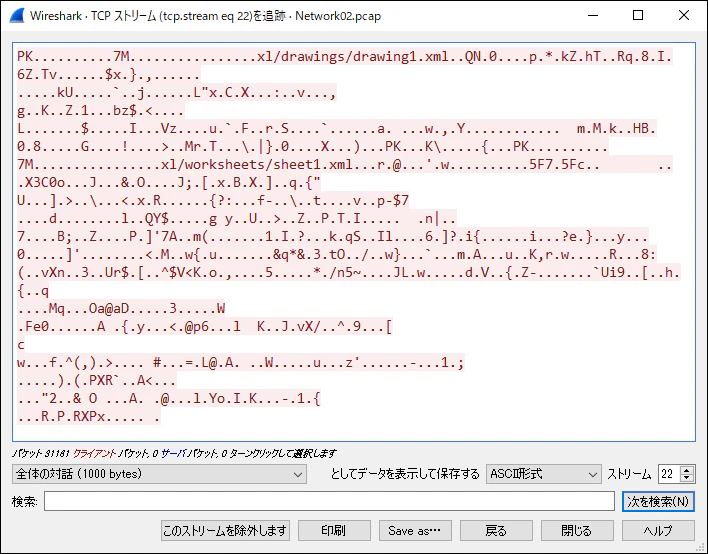Click the line starting with .Fe0
Viewport: 708px width, 554px height.
[x=205, y=326]
